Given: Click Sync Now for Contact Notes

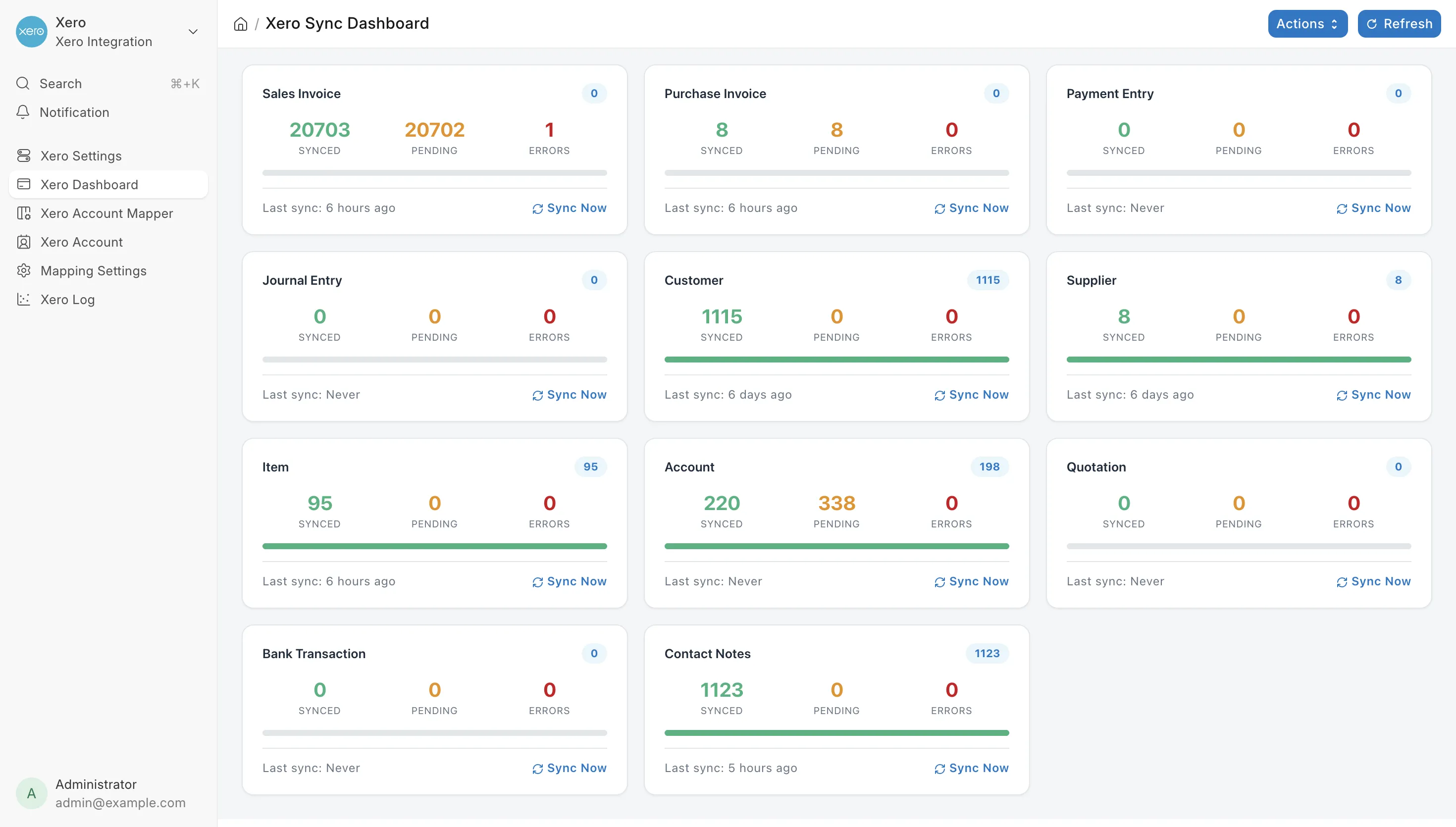Looking at the screenshot, I should (971, 768).
